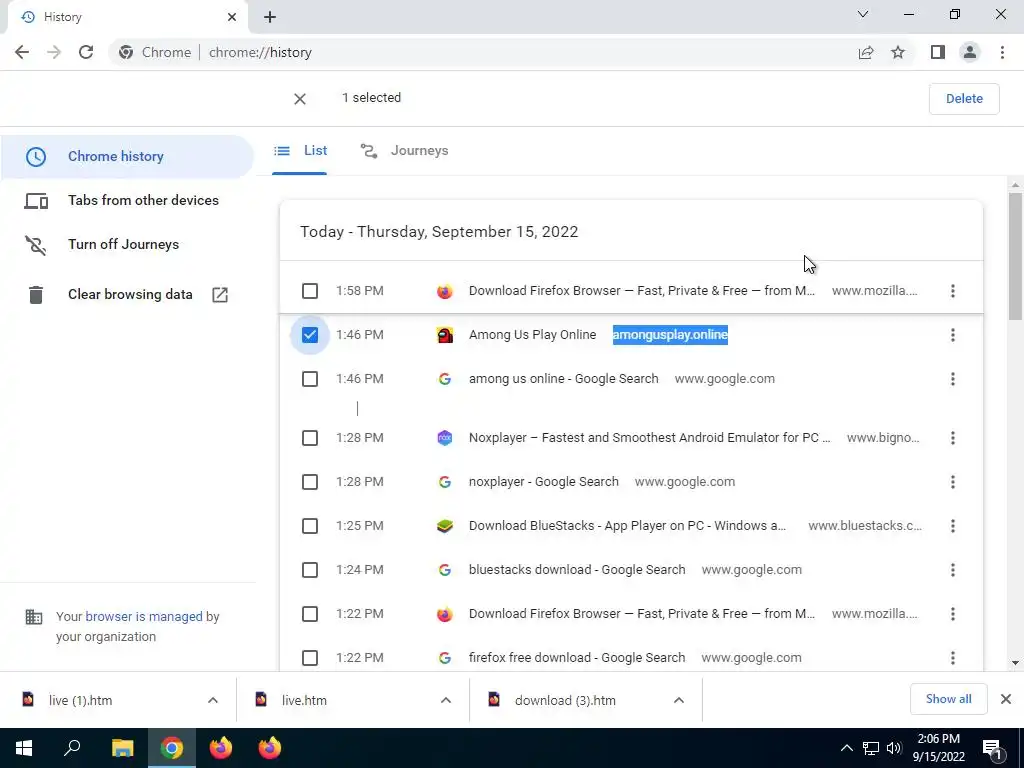Screen dimensions: 1024x768
Task: Open actions menu for bluestacks download search
Action: point(953,570)
